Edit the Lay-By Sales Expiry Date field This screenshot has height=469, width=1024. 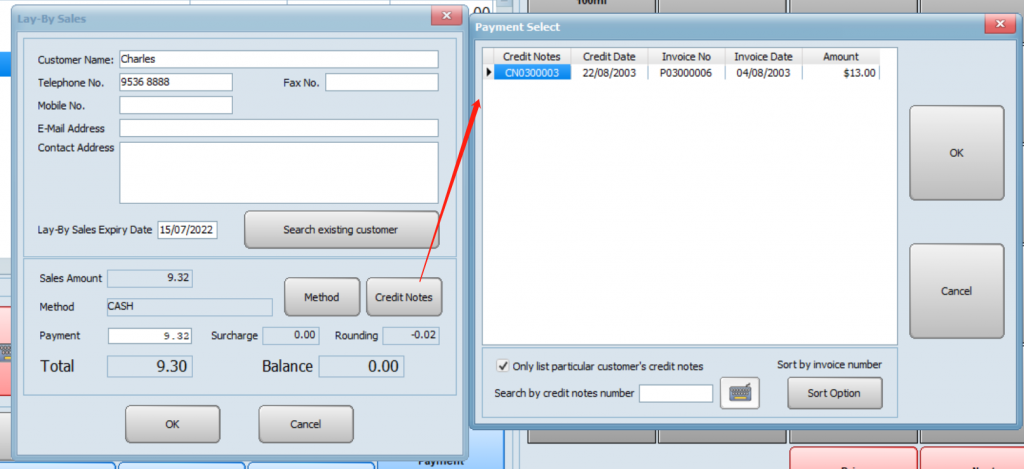coord(187,230)
